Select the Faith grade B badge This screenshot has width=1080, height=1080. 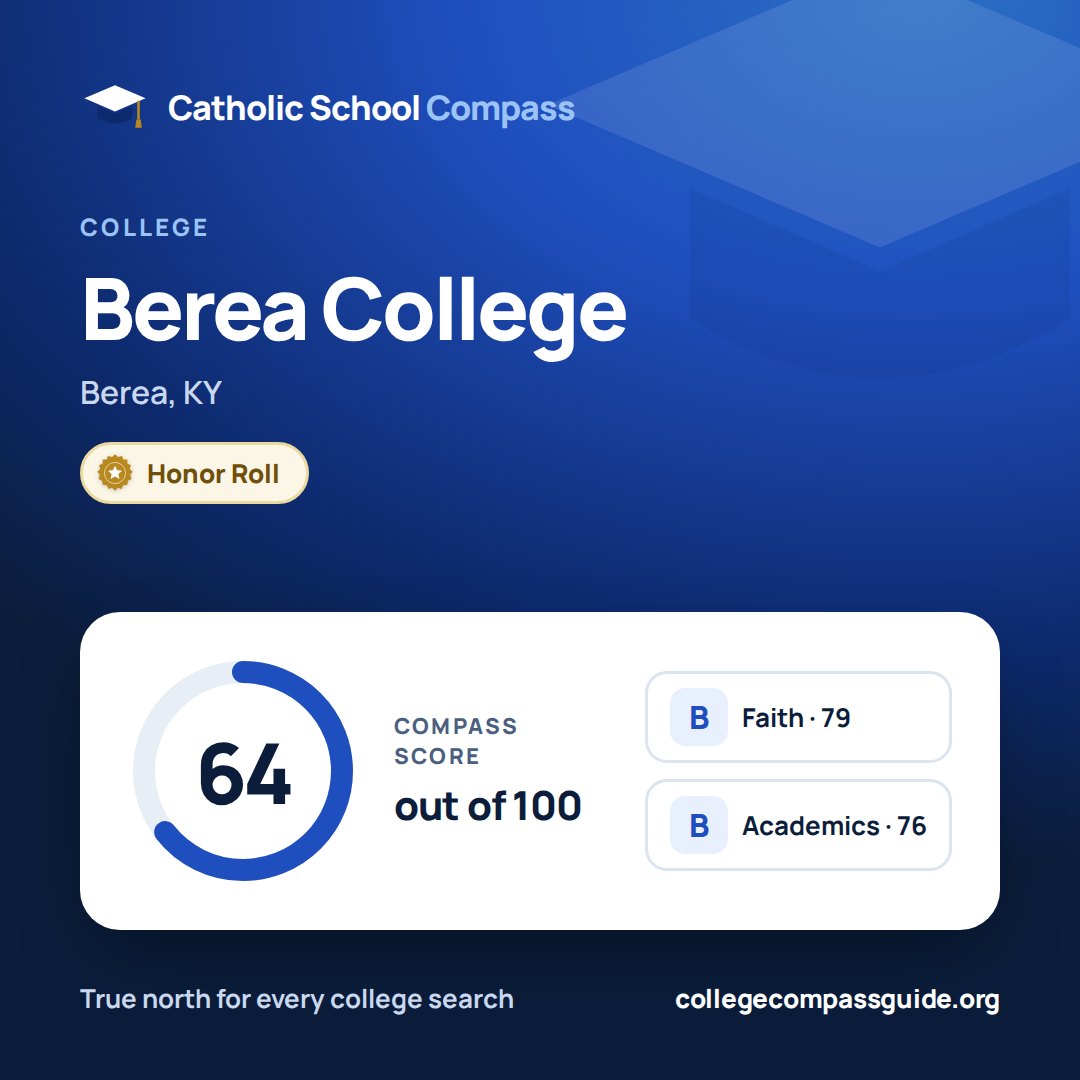click(698, 717)
